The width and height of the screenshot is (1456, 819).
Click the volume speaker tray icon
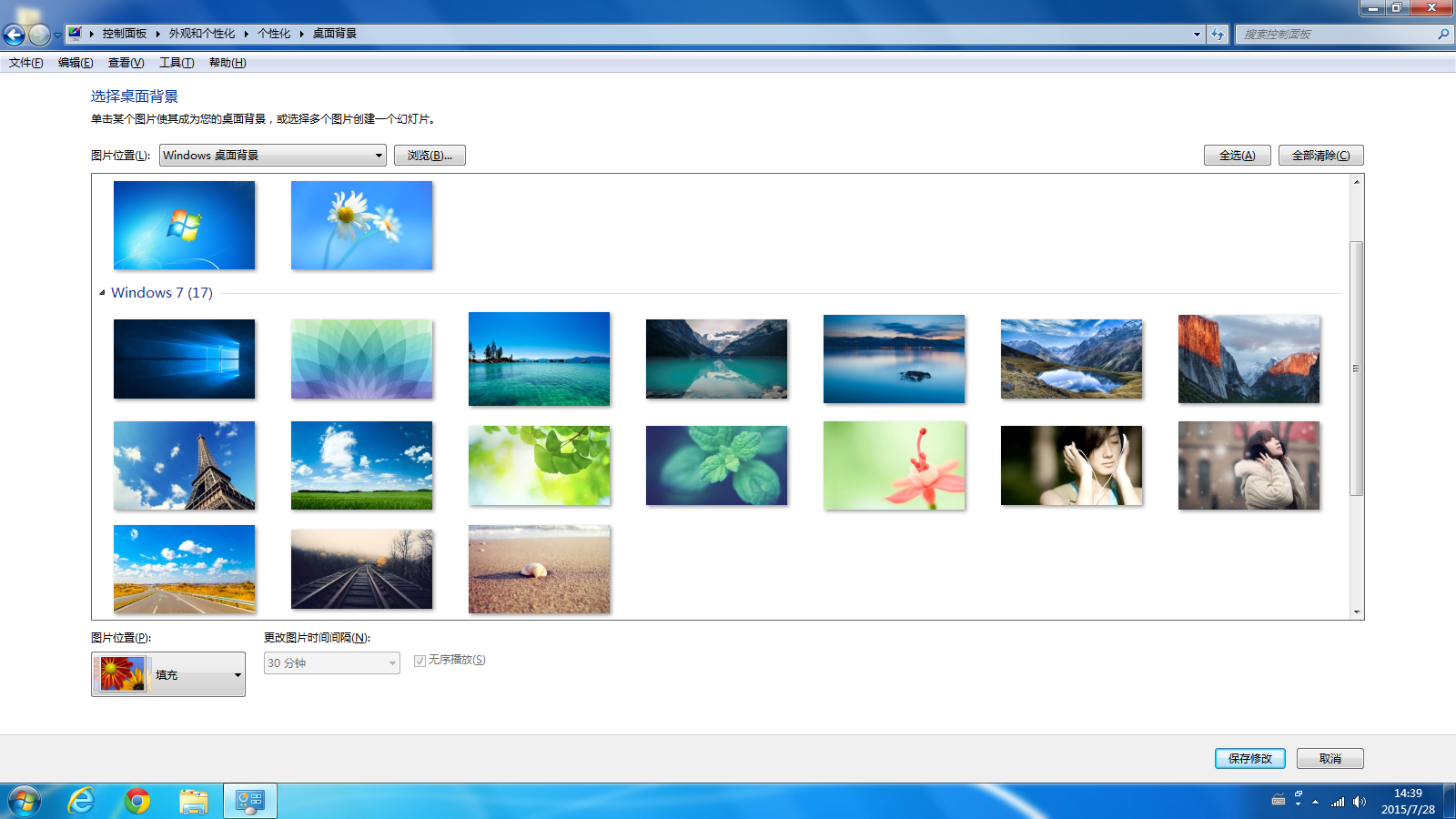point(1359,802)
